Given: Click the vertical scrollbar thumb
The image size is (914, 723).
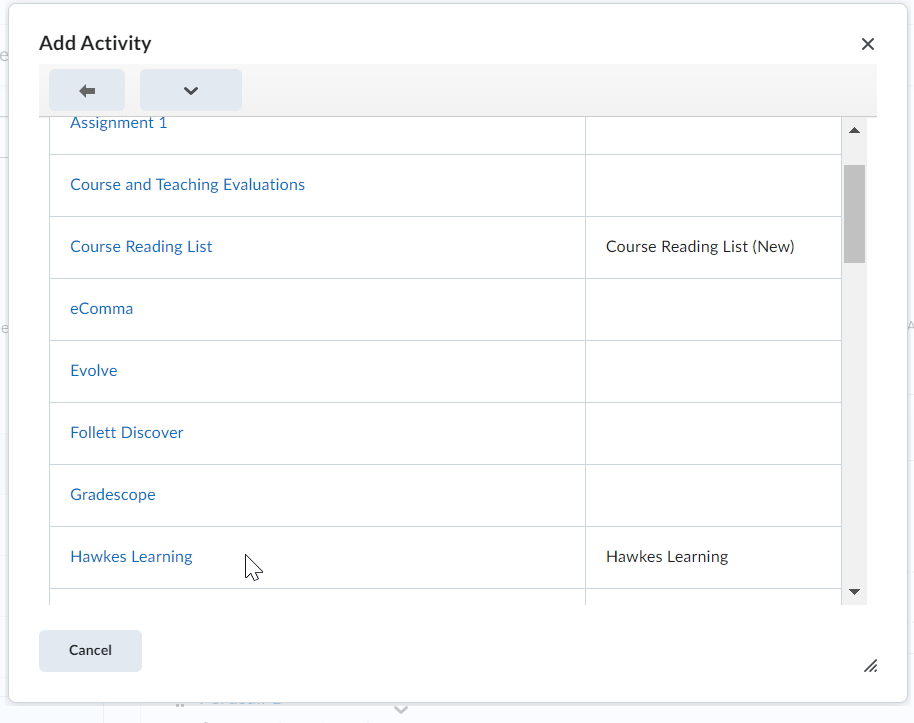Looking at the screenshot, I should pos(854,213).
